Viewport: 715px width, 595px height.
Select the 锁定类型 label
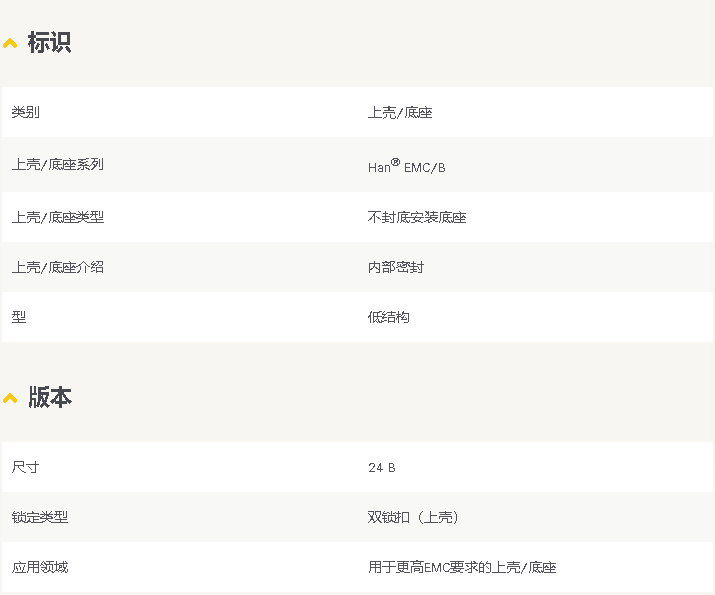tap(40, 517)
